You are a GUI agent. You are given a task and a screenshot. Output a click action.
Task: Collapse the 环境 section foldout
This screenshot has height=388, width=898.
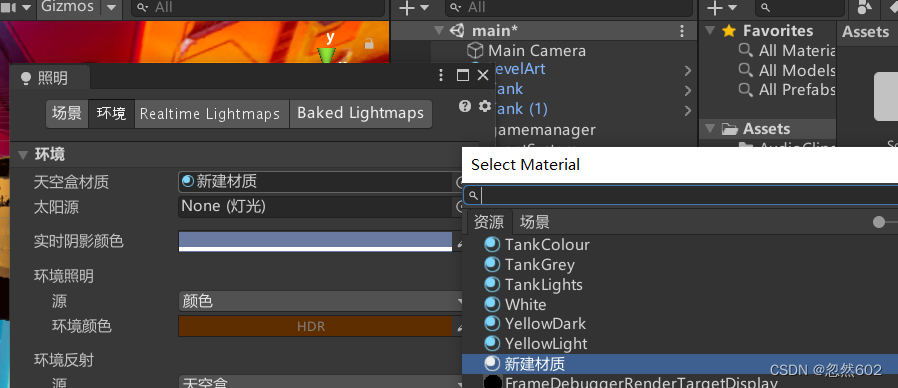click(x=23, y=155)
